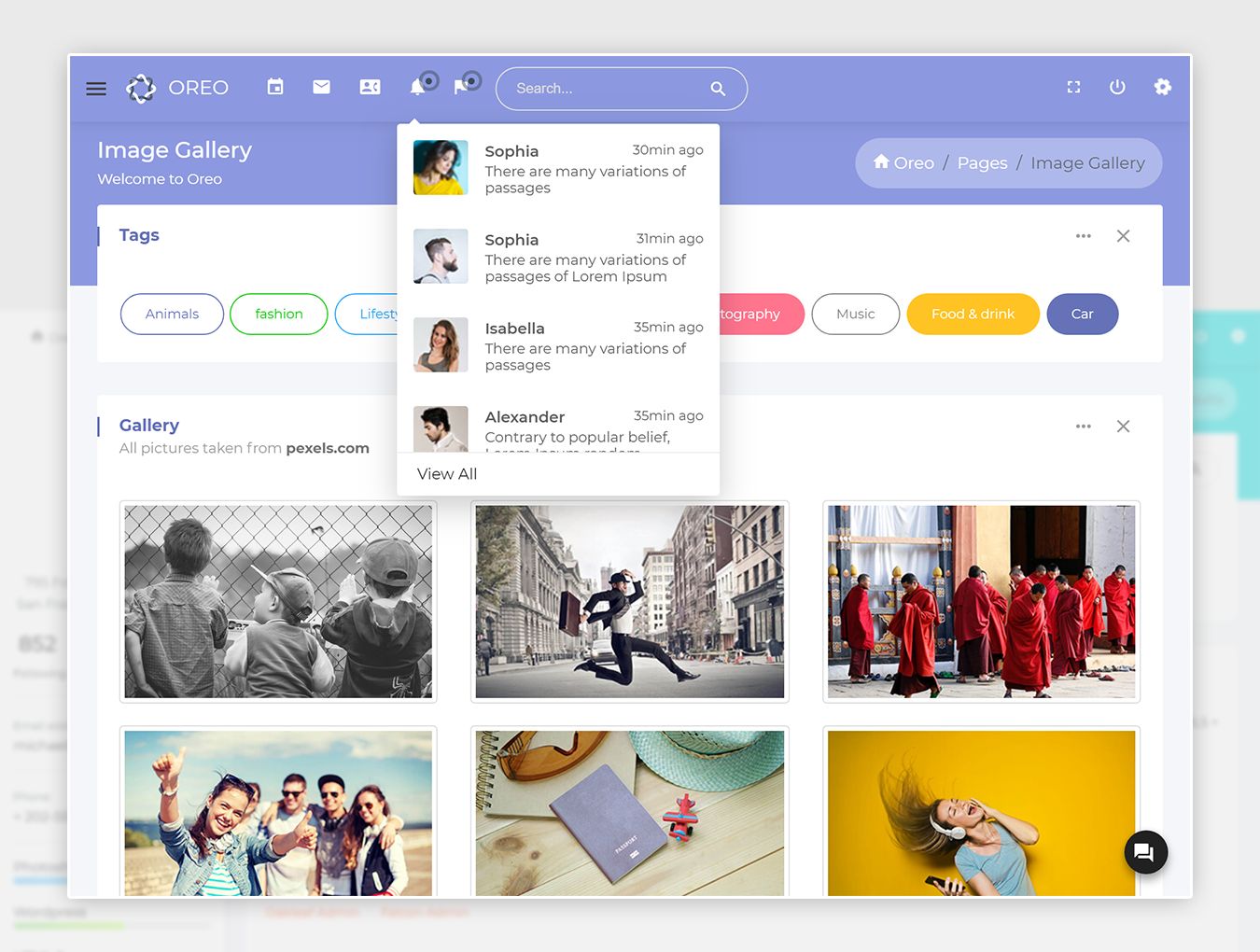This screenshot has width=1260, height=952.
Task: Open the calendar icon in top bar
Action: tap(275, 87)
